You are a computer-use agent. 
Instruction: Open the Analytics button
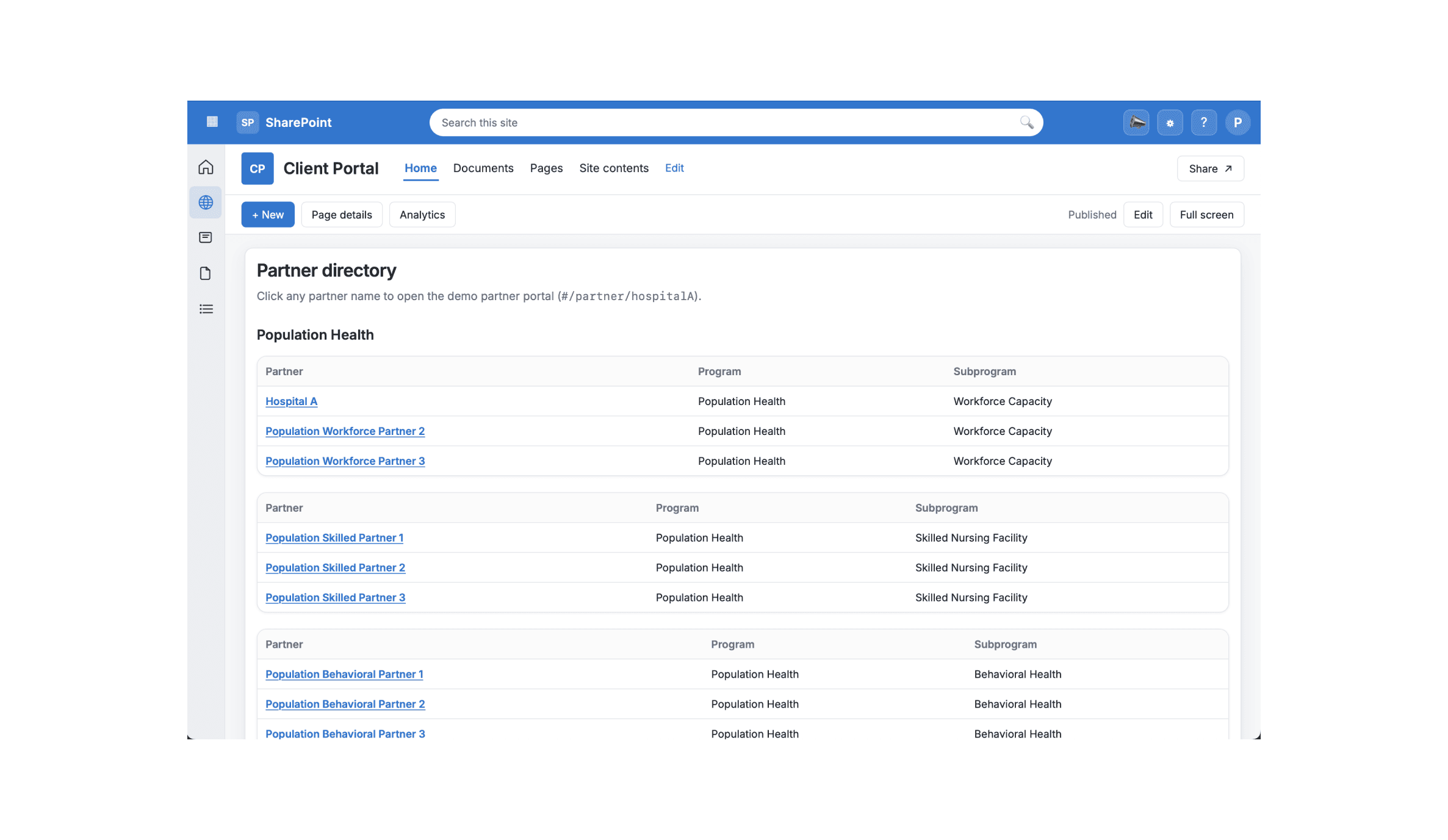422,215
